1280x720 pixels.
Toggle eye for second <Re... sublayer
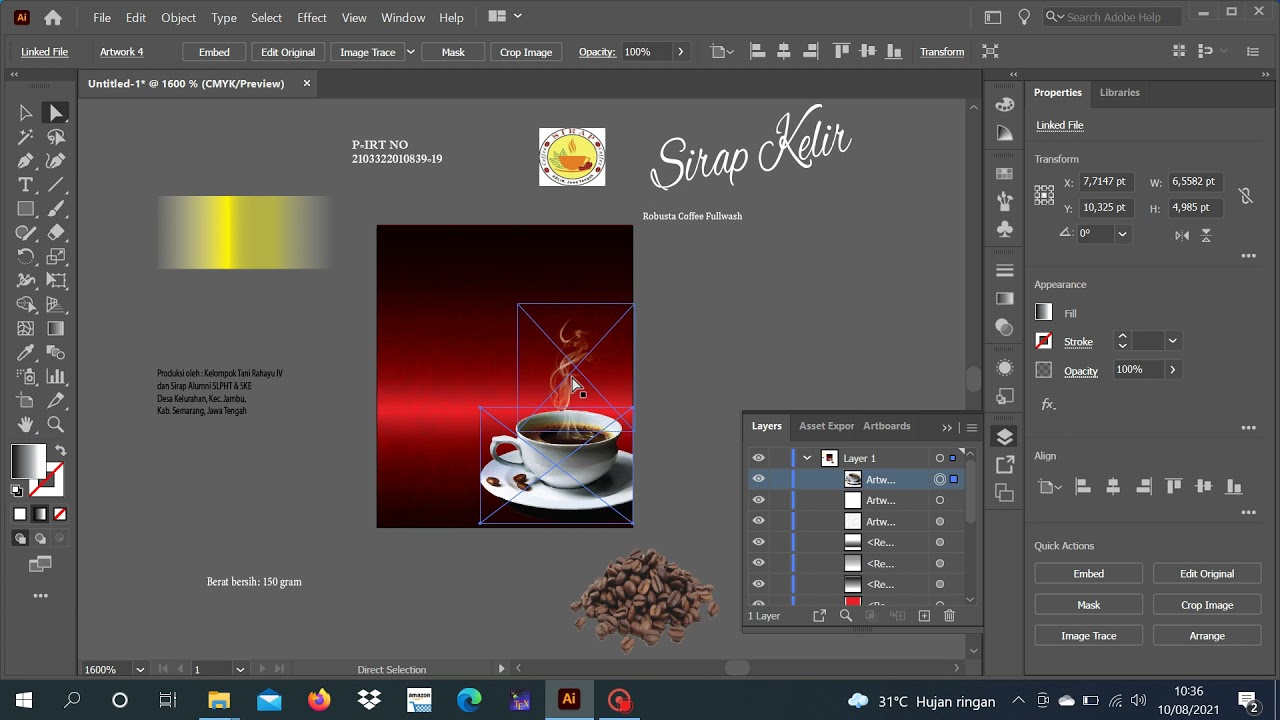pyautogui.click(x=758, y=563)
